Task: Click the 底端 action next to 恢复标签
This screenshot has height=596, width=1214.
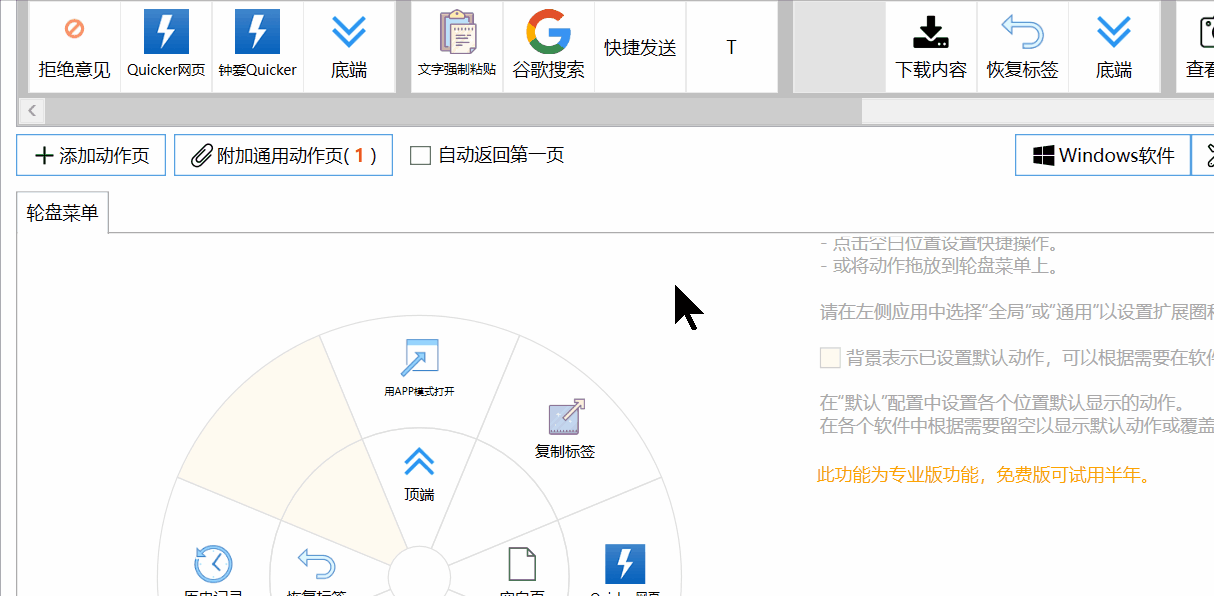Action: click(x=1114, y=47)
